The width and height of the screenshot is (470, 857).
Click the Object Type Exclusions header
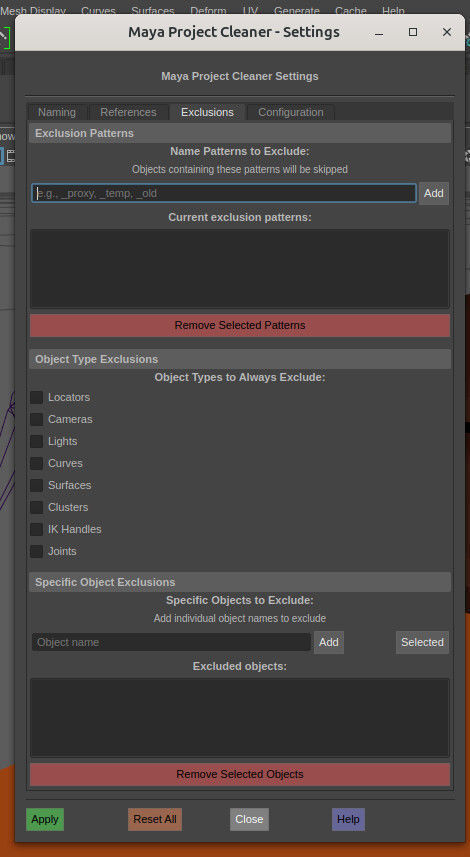[x=240, y=359]
